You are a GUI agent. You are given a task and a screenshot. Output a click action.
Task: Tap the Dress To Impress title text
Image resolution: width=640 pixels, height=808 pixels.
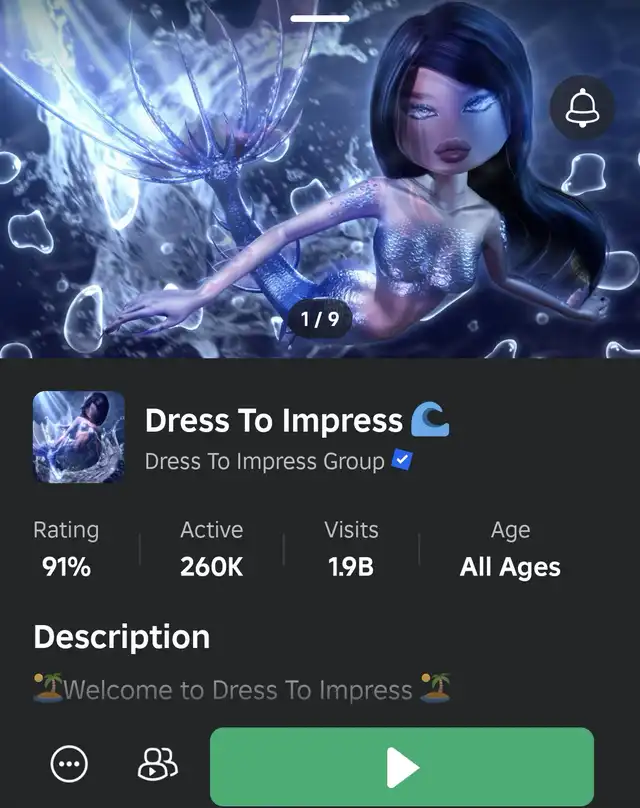click(274, 420)
